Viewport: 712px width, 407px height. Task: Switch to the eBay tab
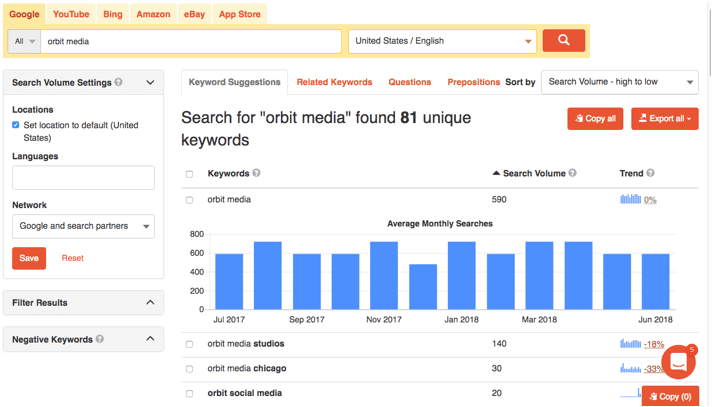pyautogui.click(x=194, y=14)
